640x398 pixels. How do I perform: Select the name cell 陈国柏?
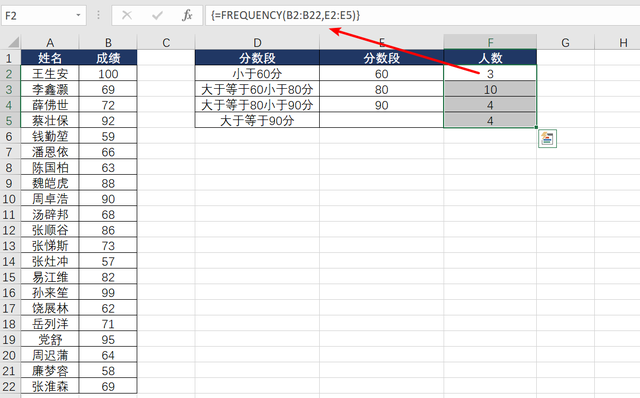[50, 167]
